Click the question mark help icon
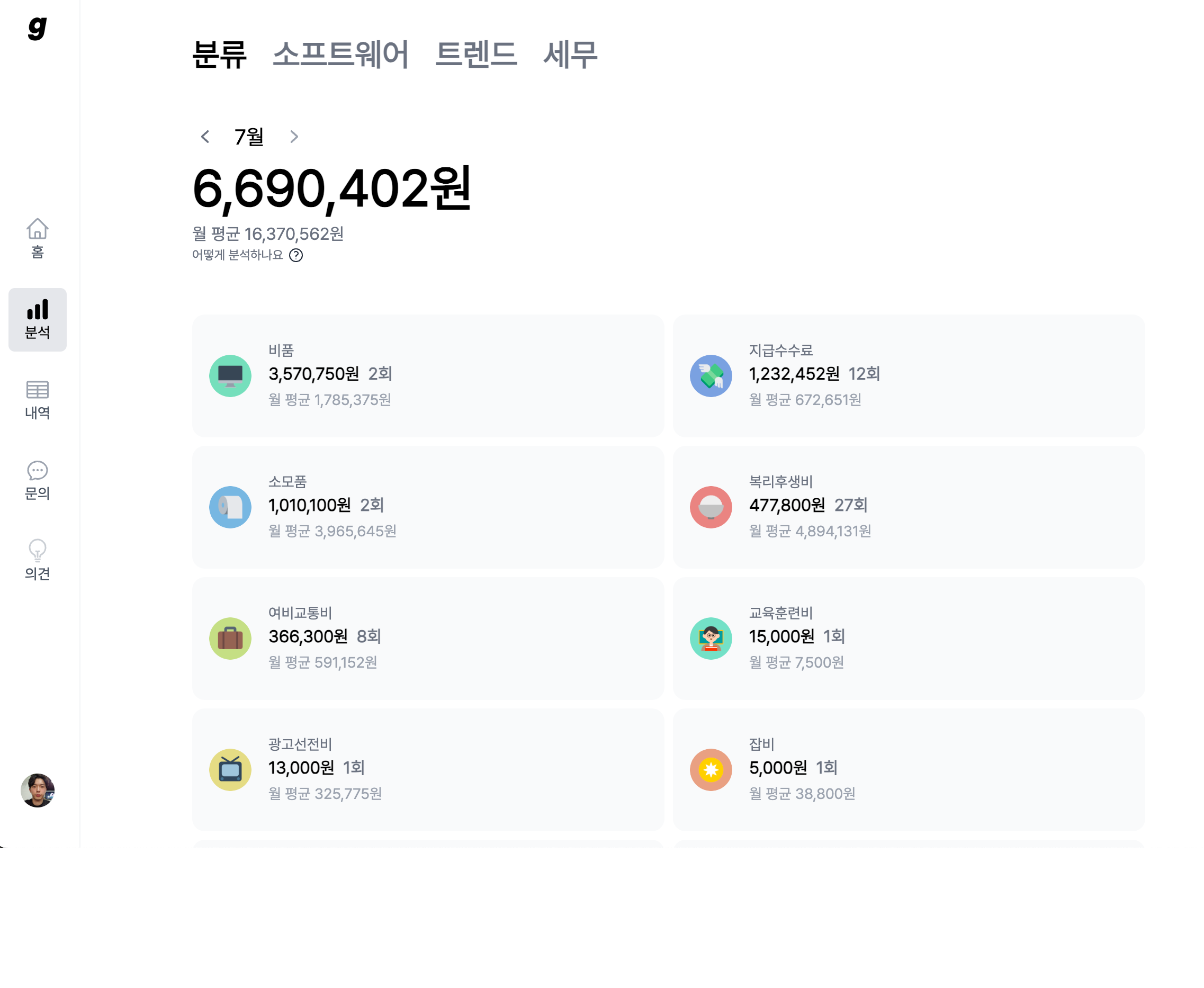Image resolution: width=1204 pixels, height=988 pixels. (x=297, y=256)
